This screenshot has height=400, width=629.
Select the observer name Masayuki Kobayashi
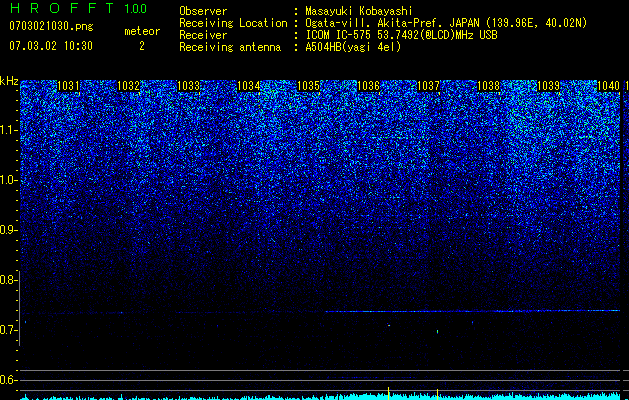pos(359,11)
